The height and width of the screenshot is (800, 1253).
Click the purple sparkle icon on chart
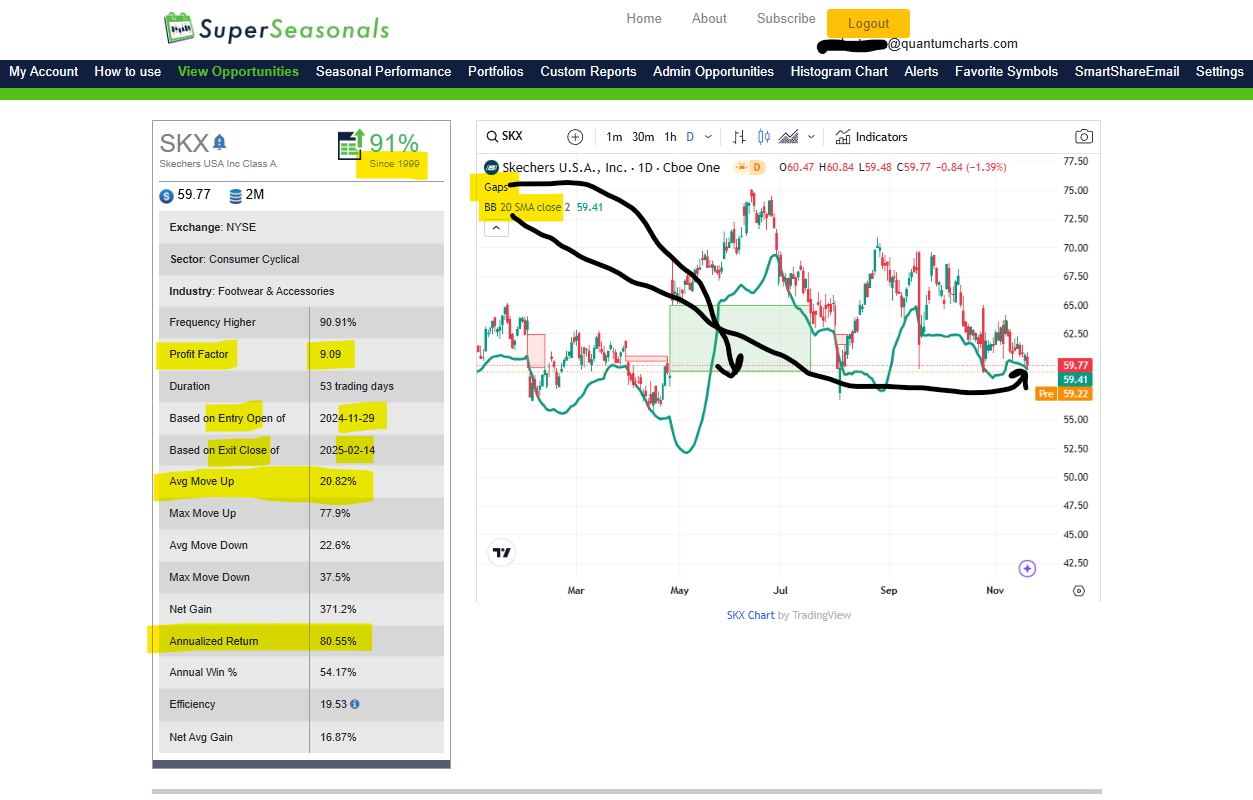coord(1027,569)
